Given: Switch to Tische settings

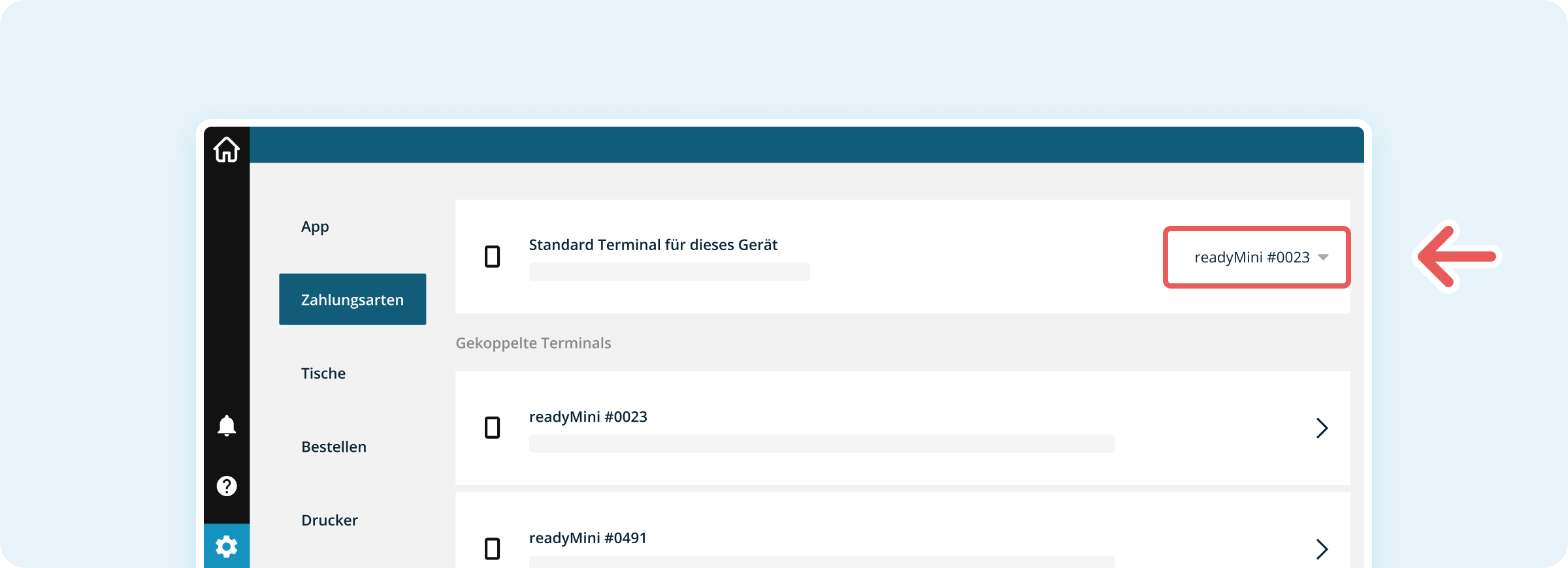Looking at the screenshot, I should 323,373.
